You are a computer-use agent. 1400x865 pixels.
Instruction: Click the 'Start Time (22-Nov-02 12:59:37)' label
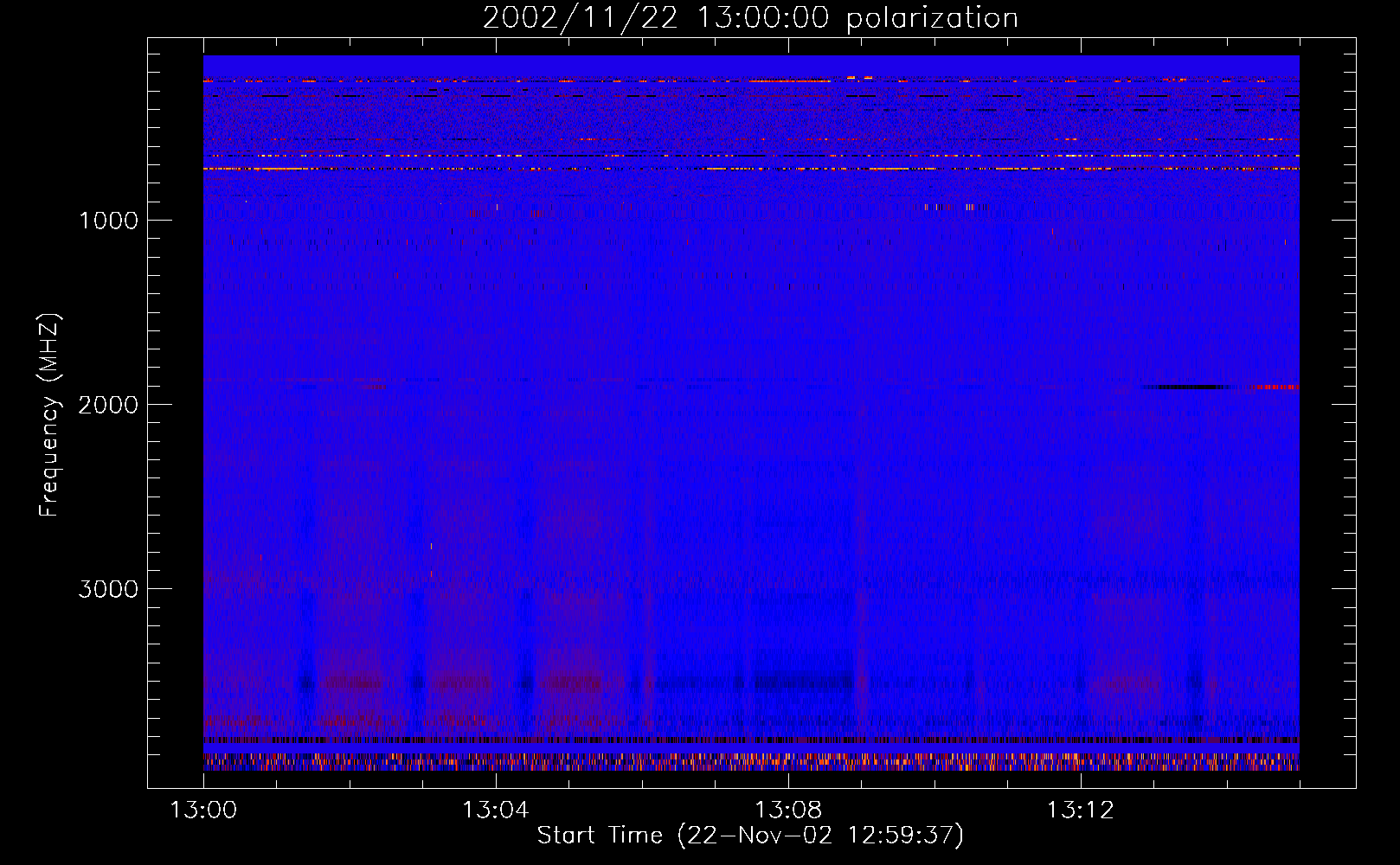(x=750, y=836)
